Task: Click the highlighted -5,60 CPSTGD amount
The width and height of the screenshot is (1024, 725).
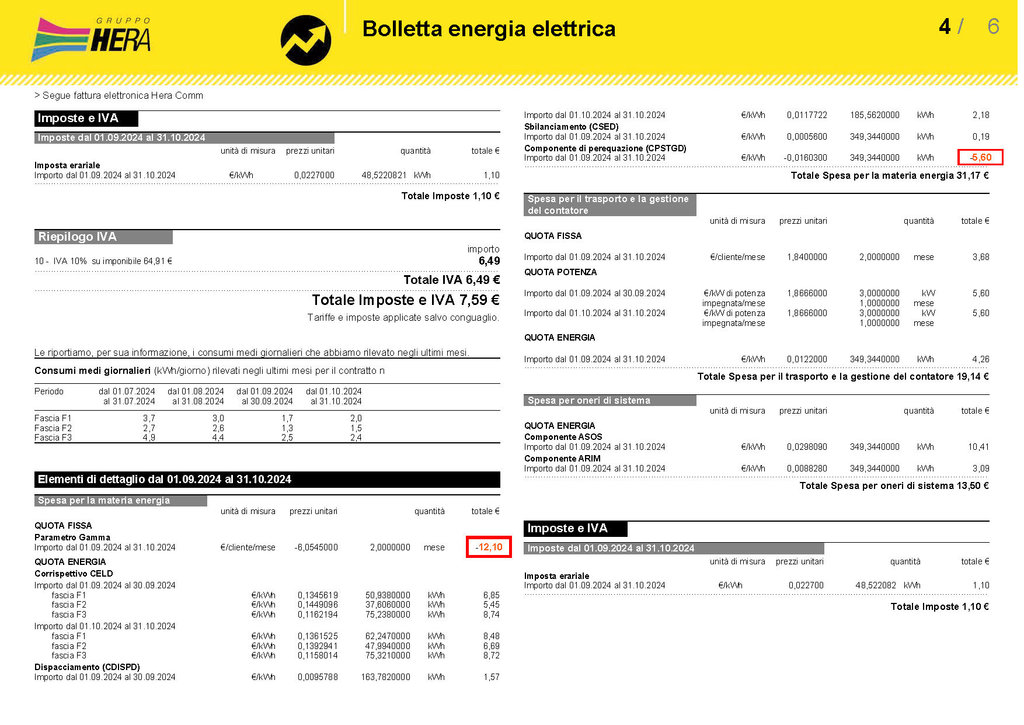Action: point(980,157)
